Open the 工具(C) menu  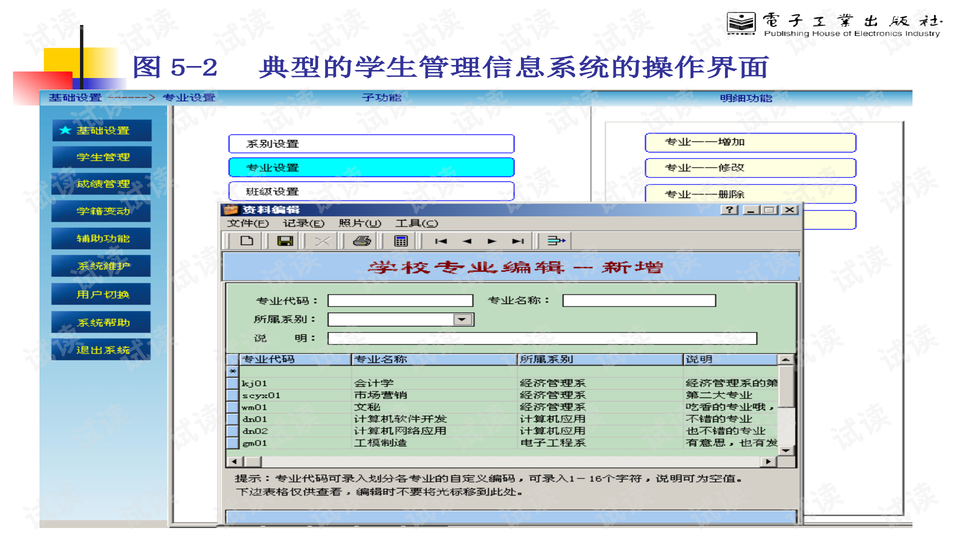416,223
